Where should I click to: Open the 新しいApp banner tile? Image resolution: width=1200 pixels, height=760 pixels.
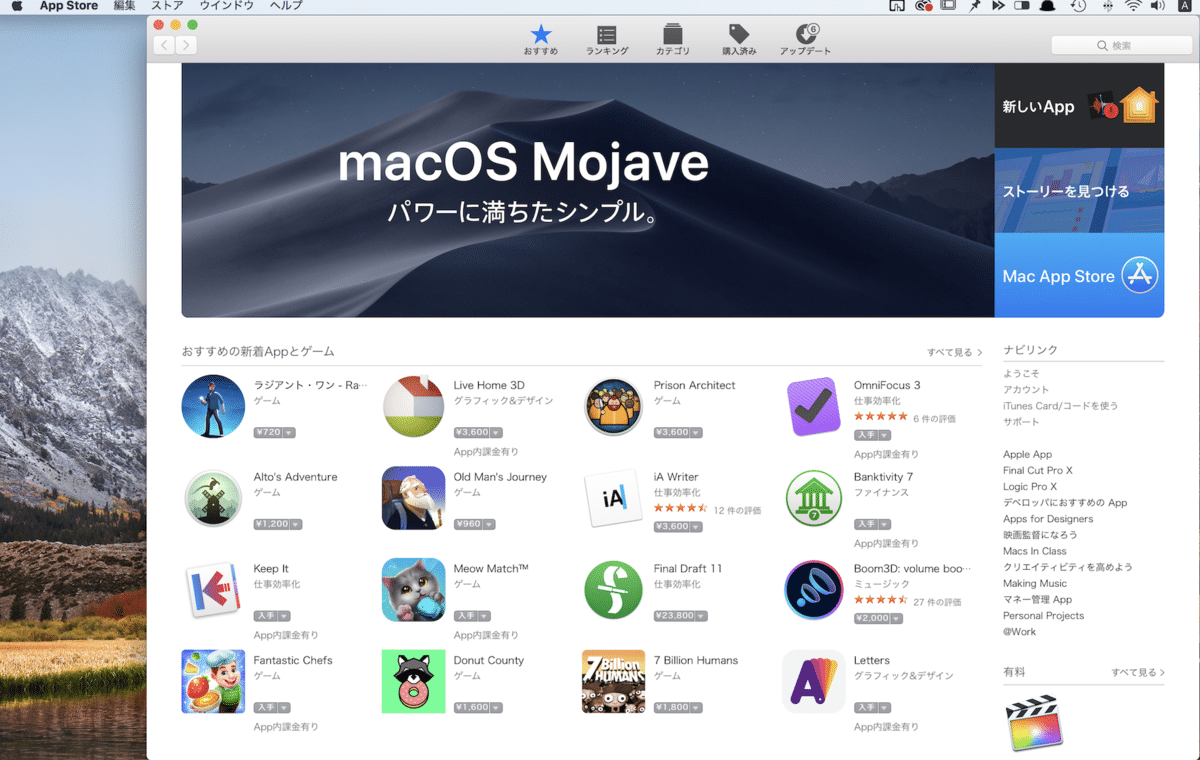(x=1079, y=106)
